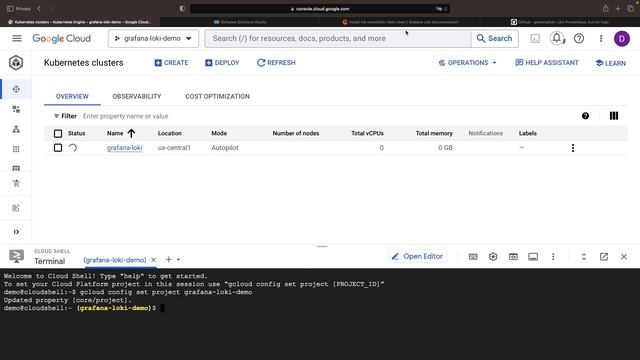Screen dimensions: 640x360
Task: Open Cloud Shell more options menu
Action: click(553, 257)
